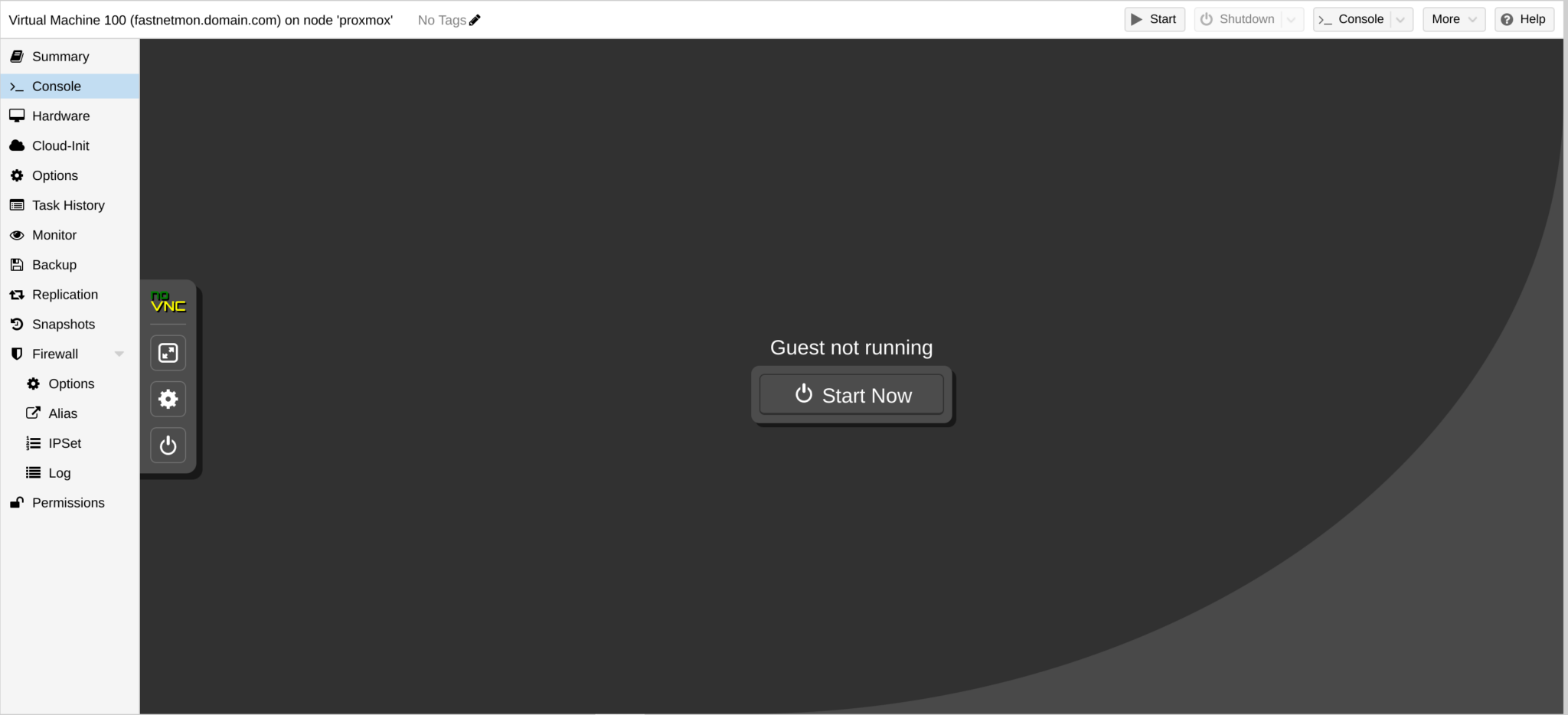Open the More menu
The height and width of the screenshot is (715, 1568).
pos(1452,19)
